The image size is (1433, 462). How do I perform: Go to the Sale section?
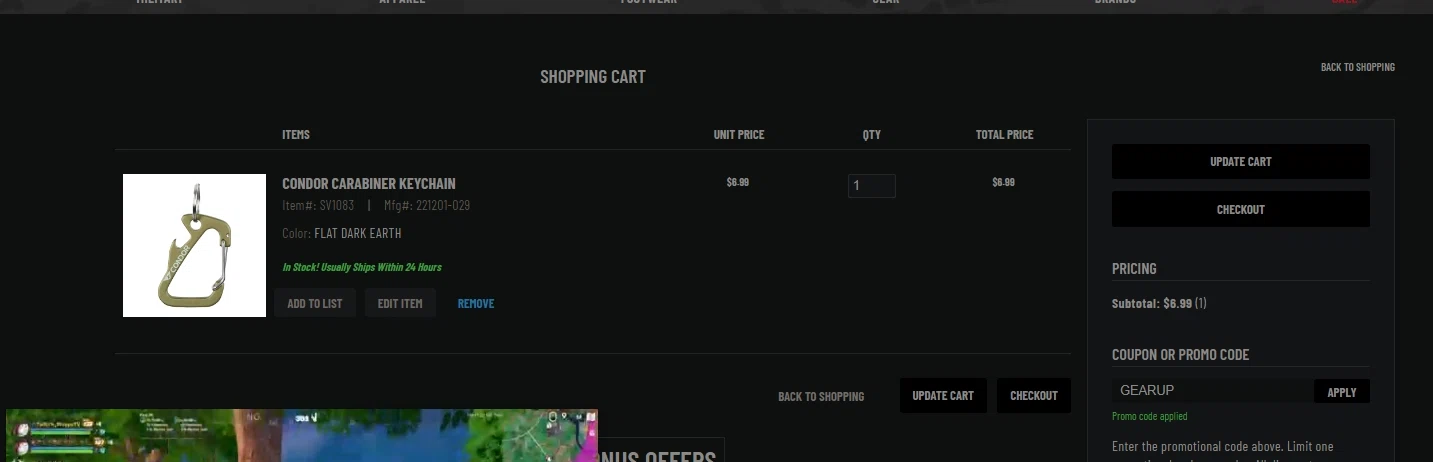(1343, 3)
